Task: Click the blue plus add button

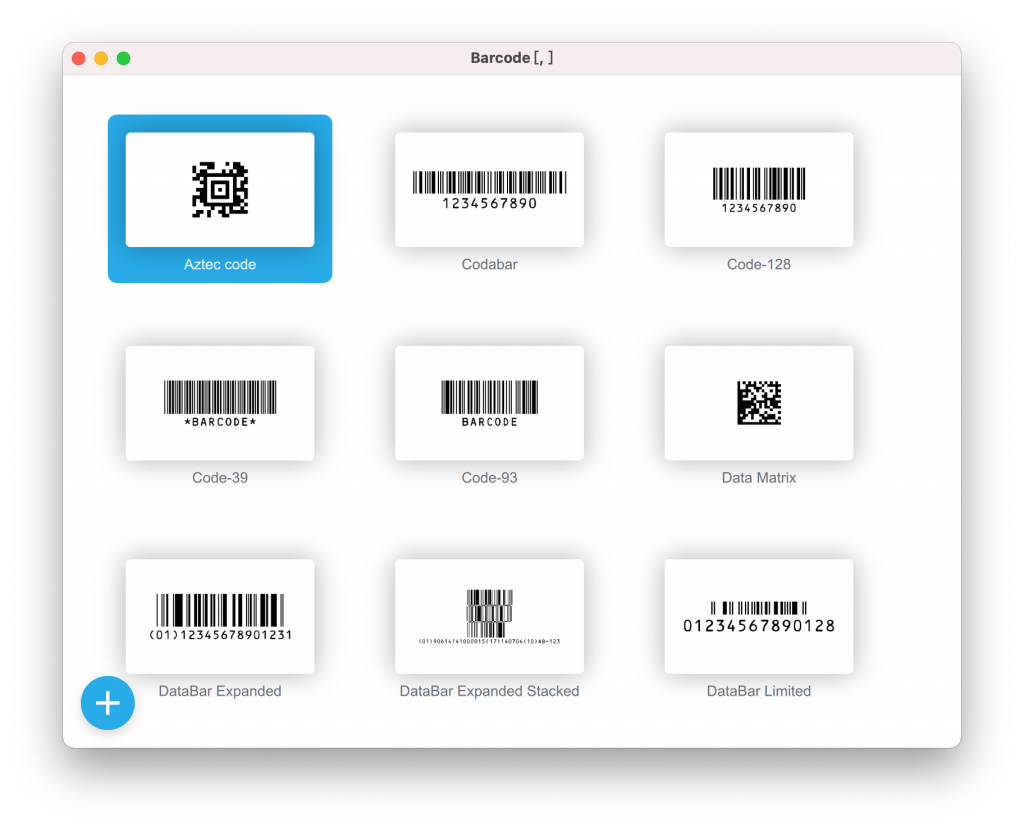Action: 108,703
